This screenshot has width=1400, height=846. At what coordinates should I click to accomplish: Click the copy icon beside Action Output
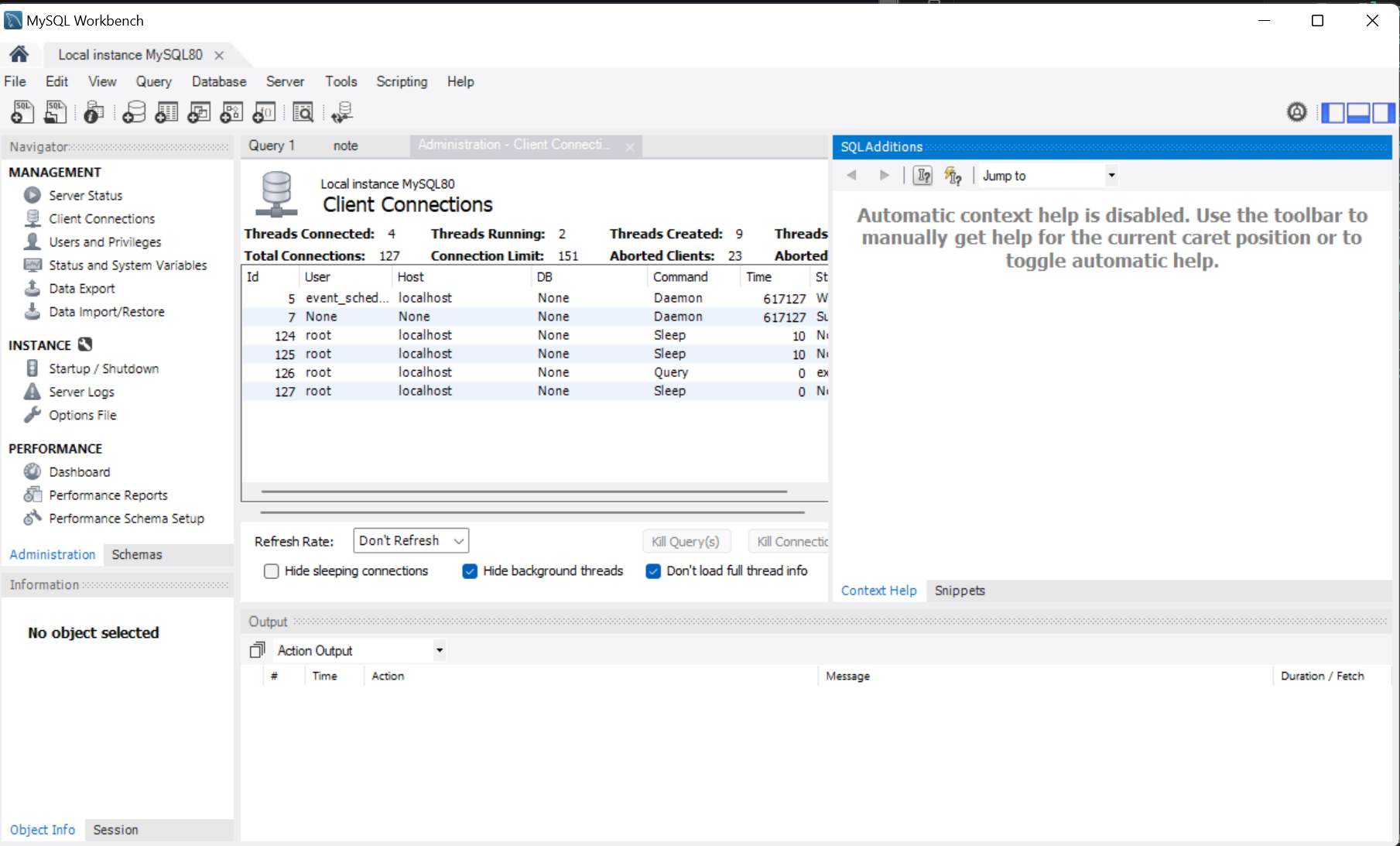(x=257, y=650)
